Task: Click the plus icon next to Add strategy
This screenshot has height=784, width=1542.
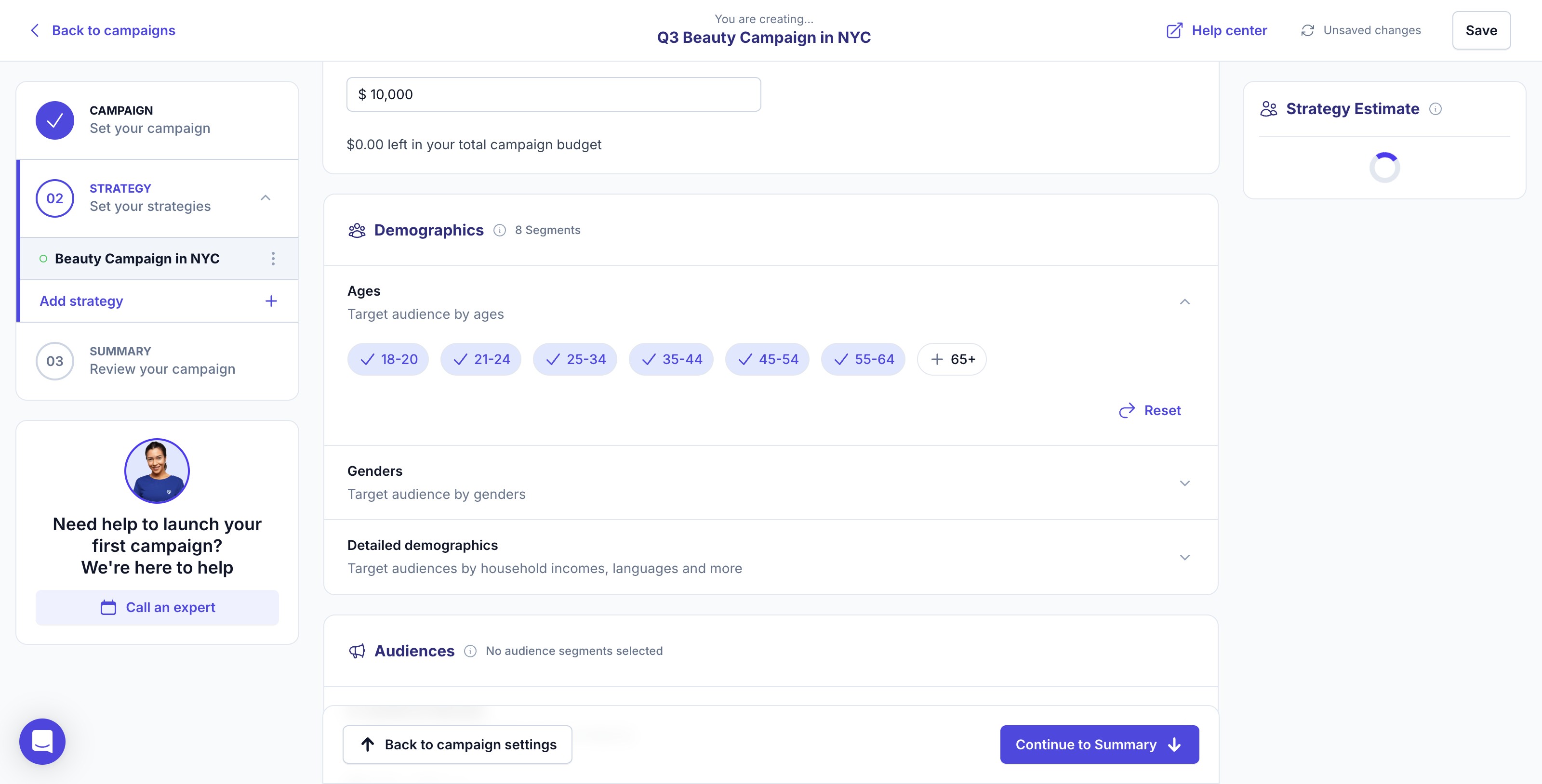Action: click(271, 301)
